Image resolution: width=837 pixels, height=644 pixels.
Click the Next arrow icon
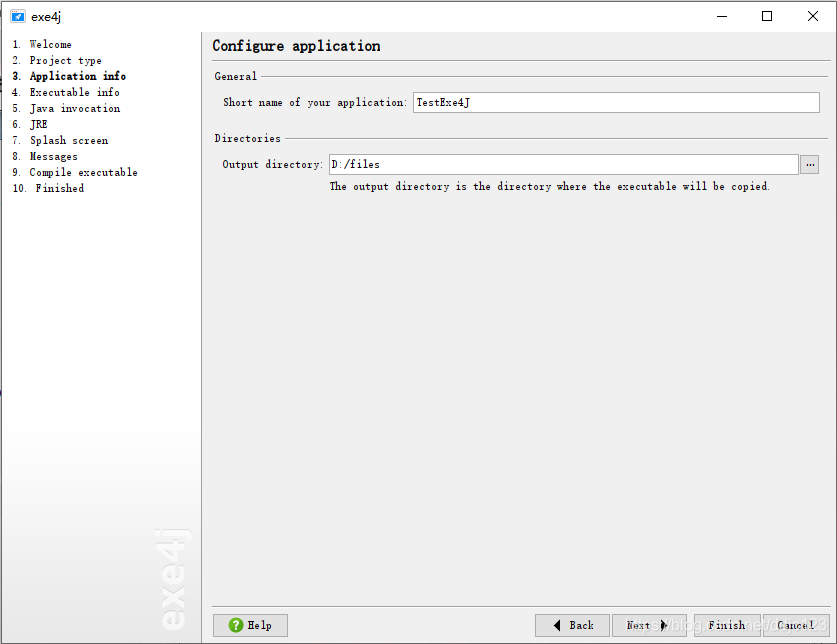tap(664, 625)
